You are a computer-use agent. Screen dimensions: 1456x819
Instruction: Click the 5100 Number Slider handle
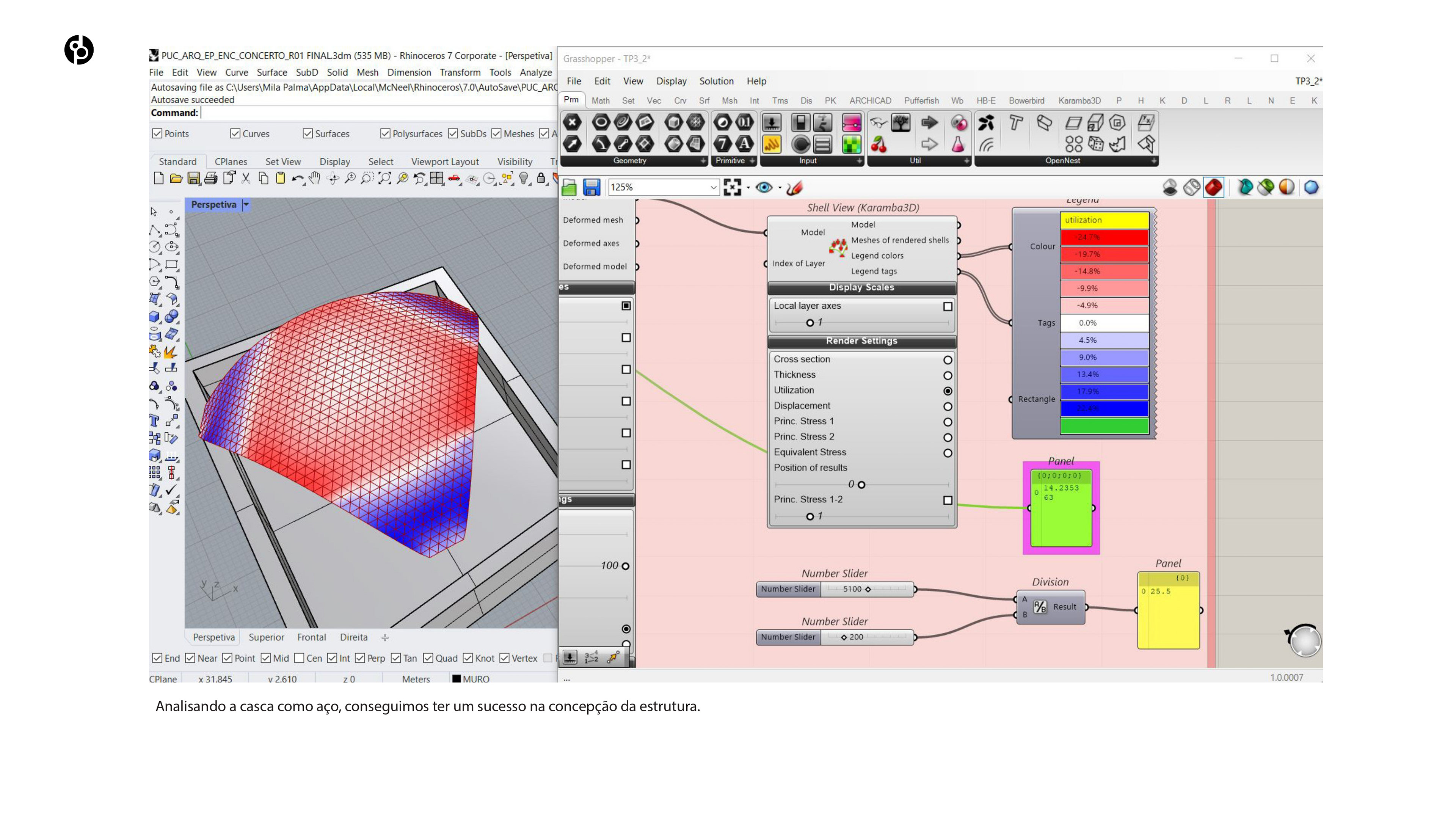coord(868,589)
